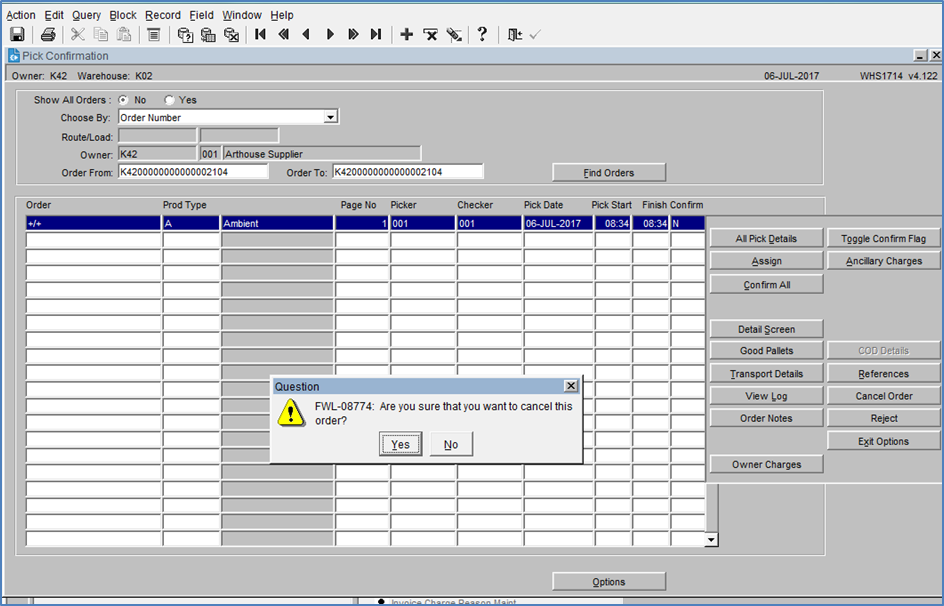
Task: Open the Detail Screen button
Action: tap(766, 329)
